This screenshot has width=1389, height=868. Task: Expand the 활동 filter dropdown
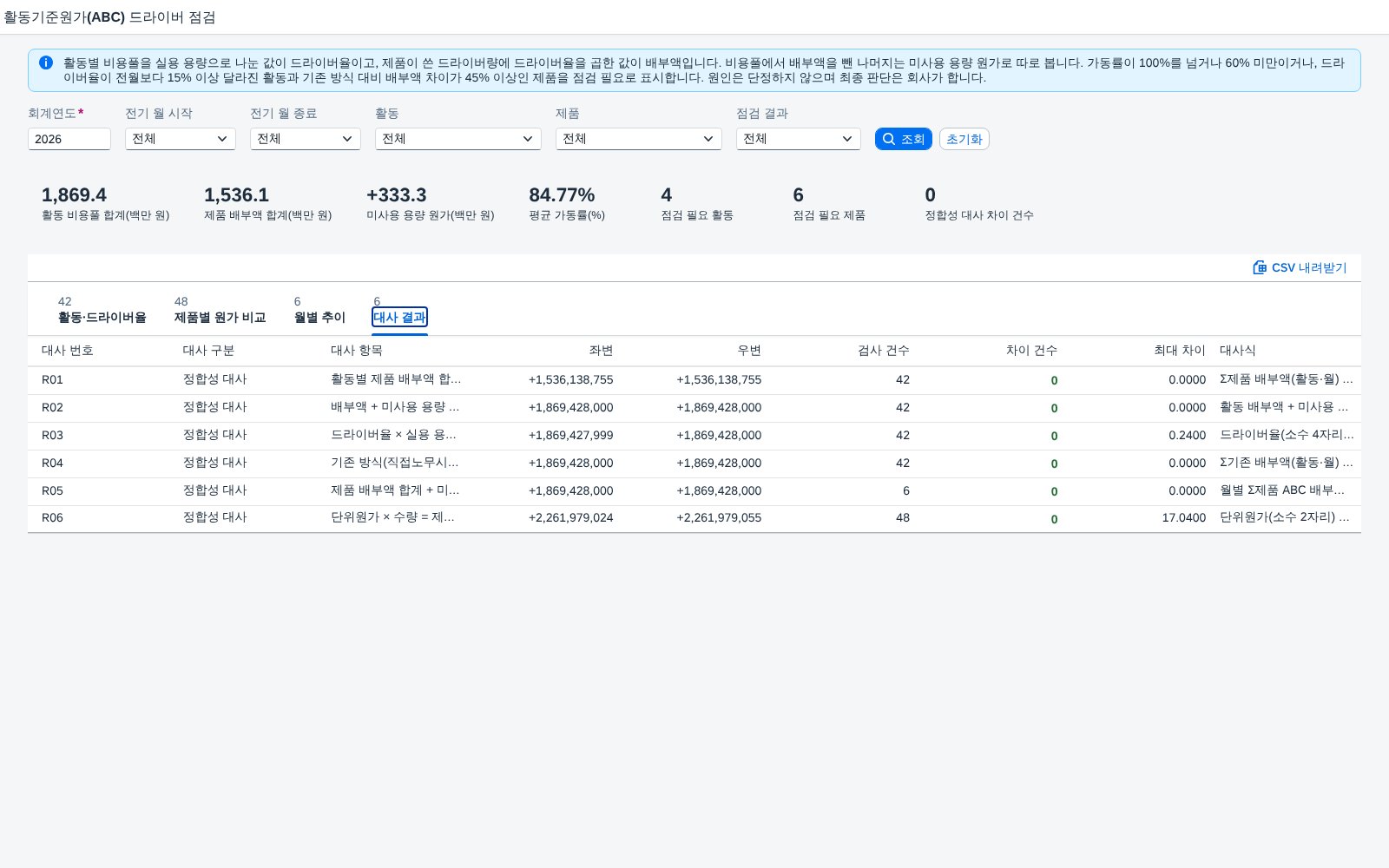458,139
